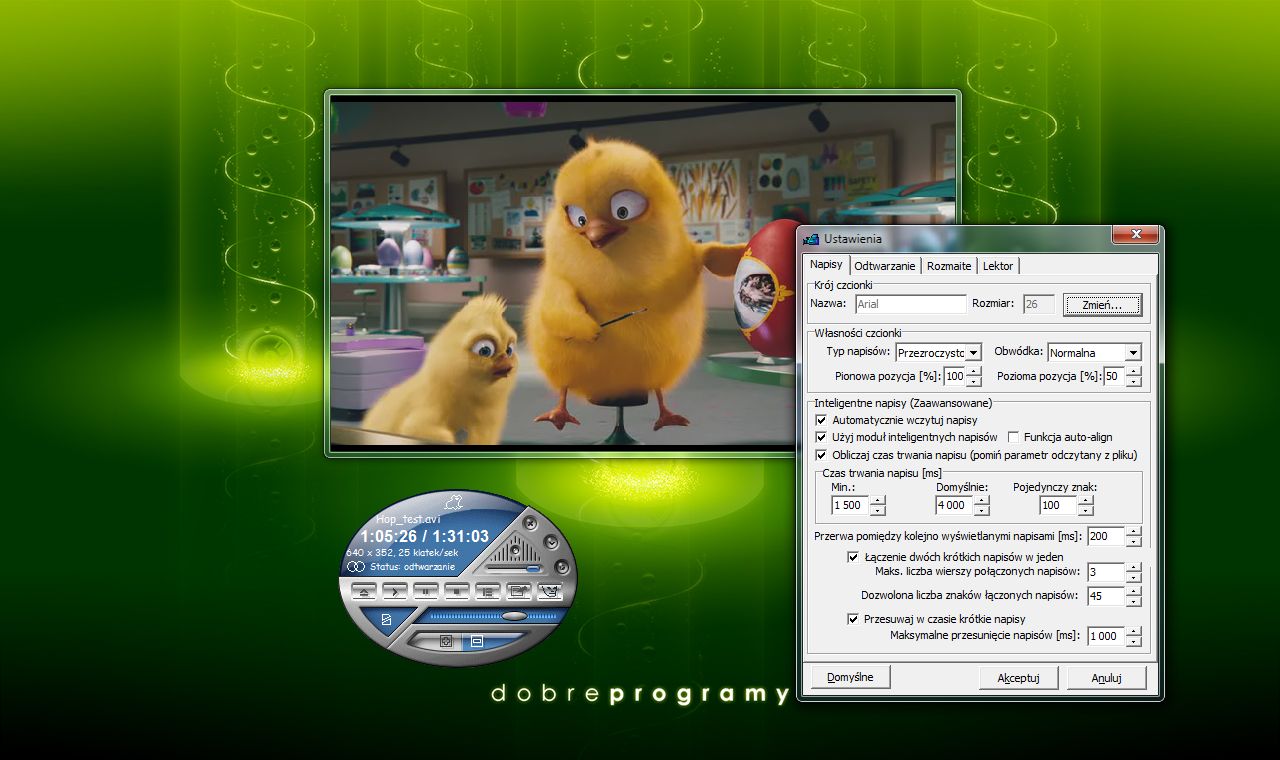
Task: Click the play arrow button in player
Action: pos(395,592)
